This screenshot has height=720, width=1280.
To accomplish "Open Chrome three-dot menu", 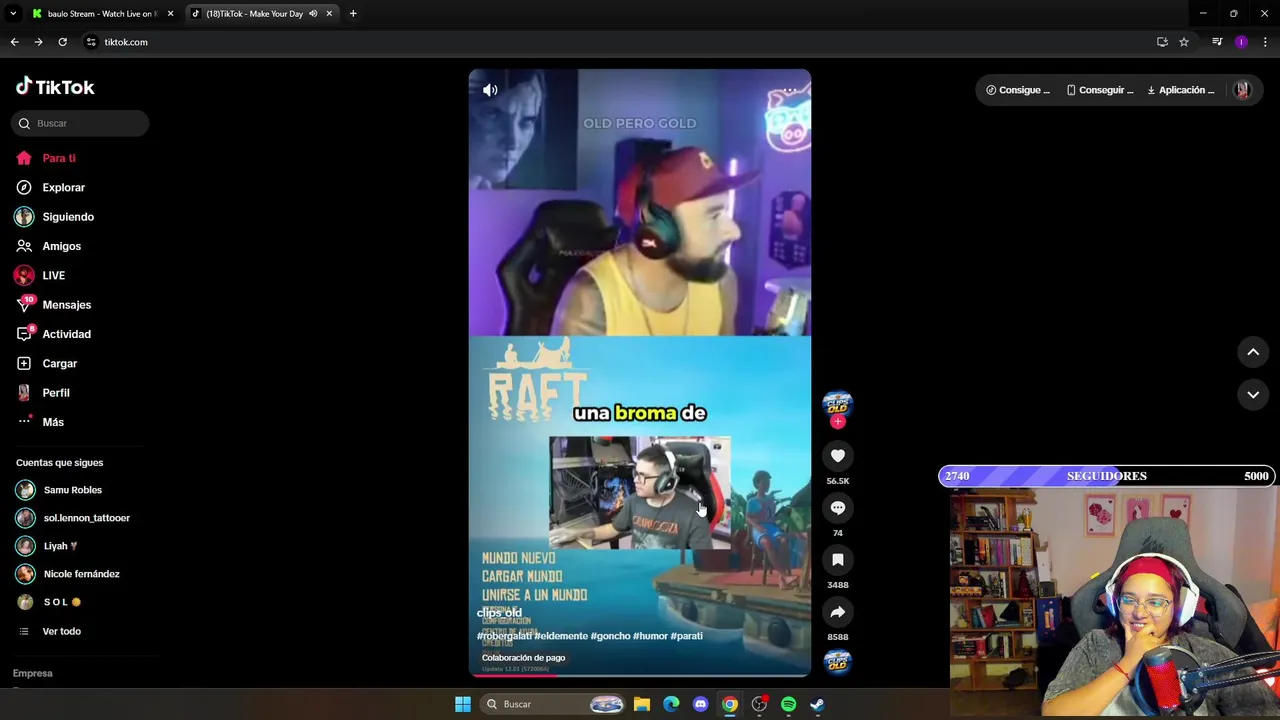I will coord(1266,42).
